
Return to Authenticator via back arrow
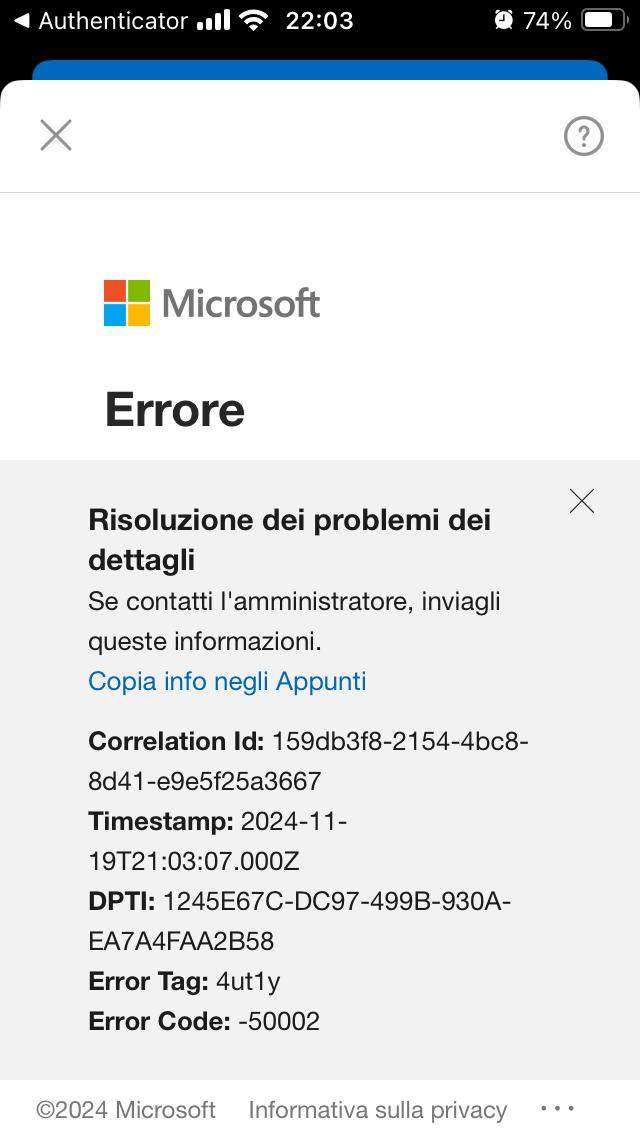coord(22,21)
